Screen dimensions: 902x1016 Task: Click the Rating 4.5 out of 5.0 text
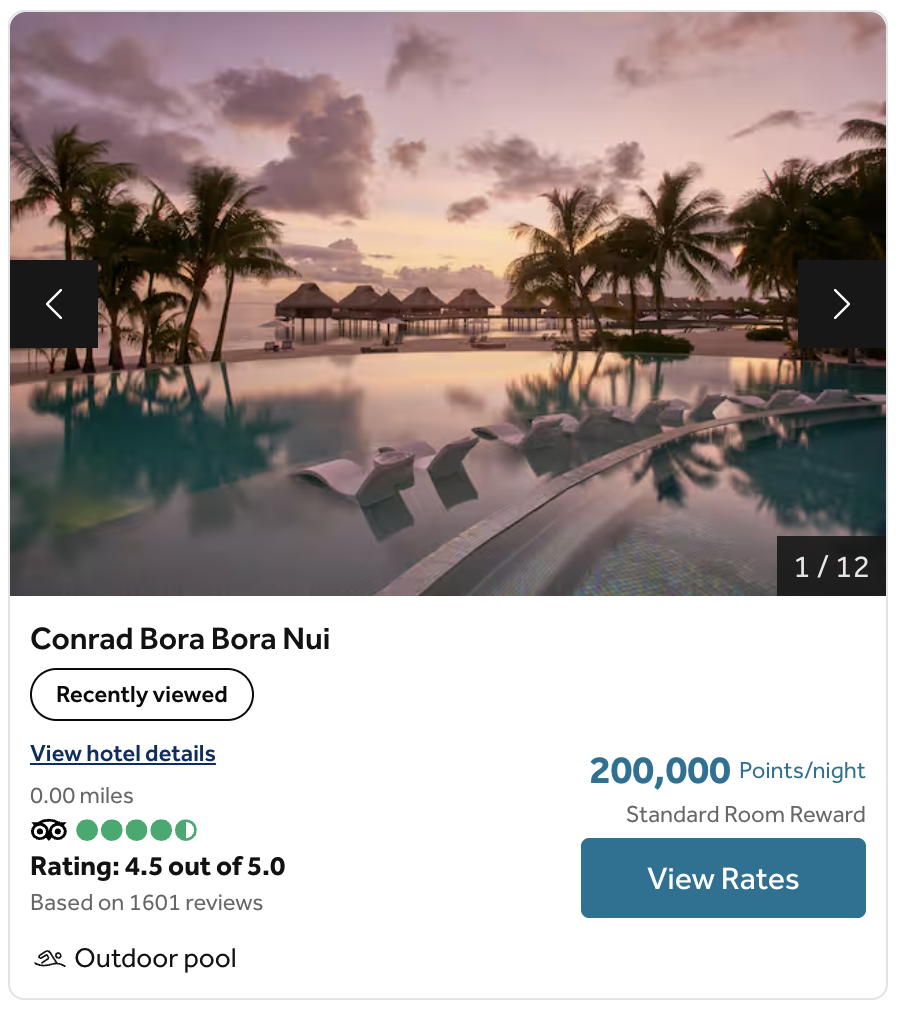click(x=158, y=866)
